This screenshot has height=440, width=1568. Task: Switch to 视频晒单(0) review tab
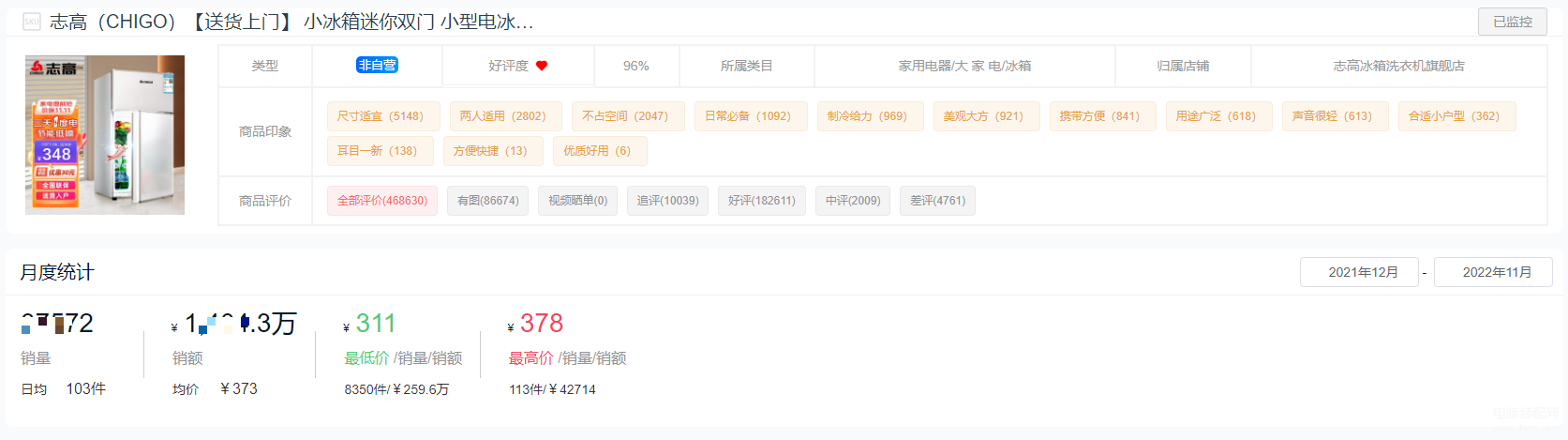(x=577, y=201)
